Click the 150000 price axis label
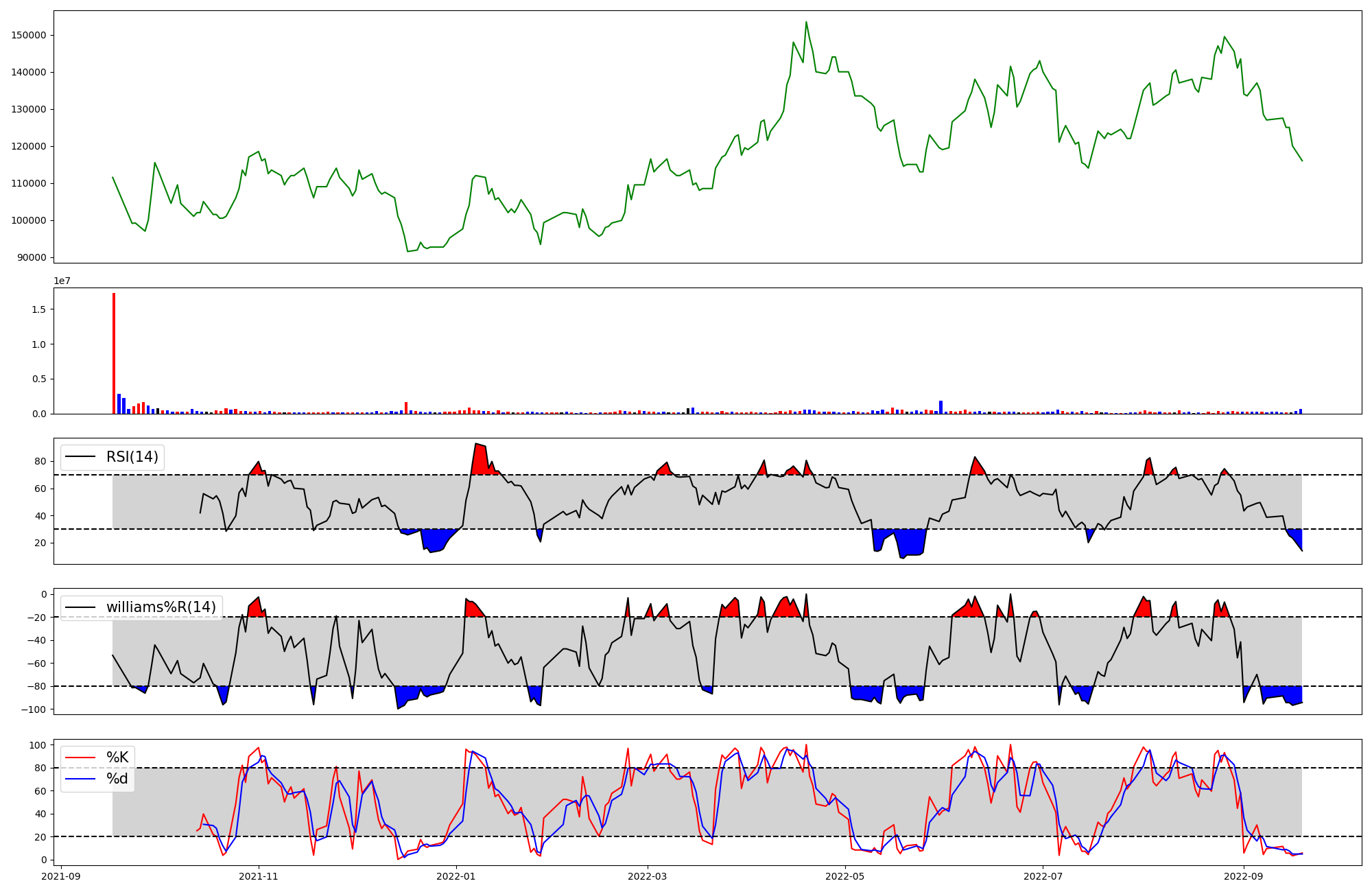 click(x=29, y=35)
